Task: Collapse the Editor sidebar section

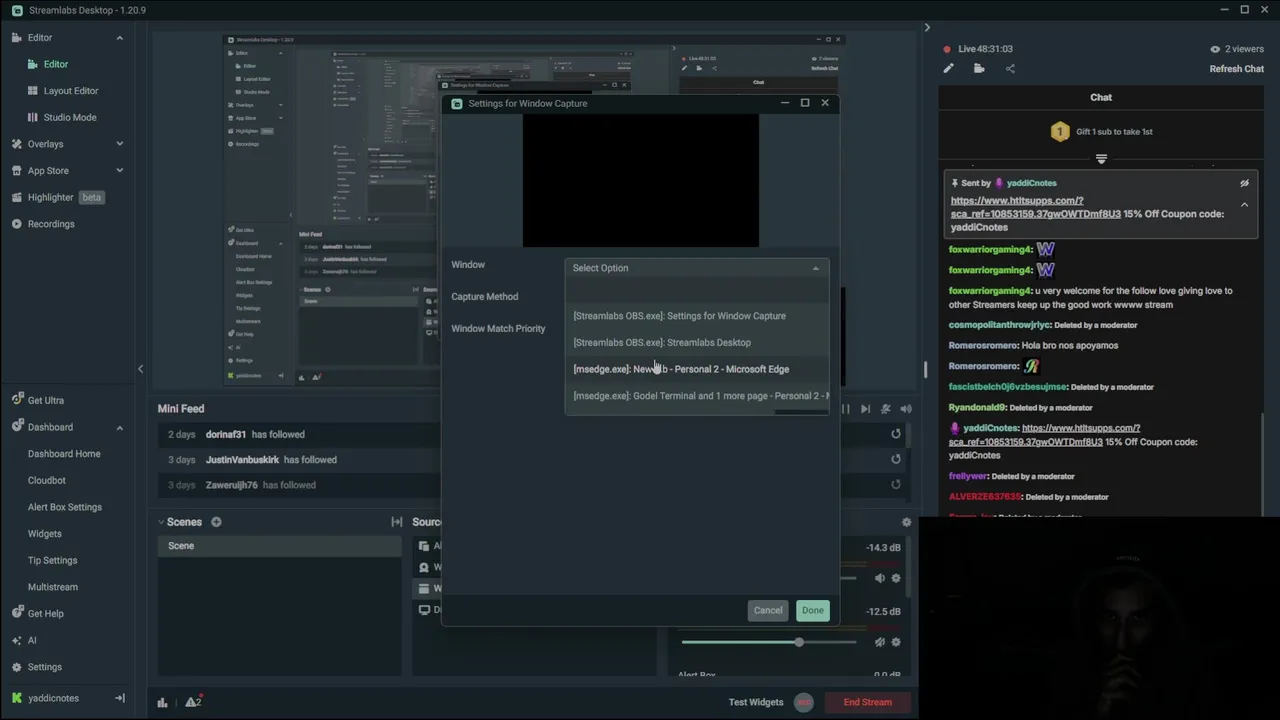Action: click(119, 38)
